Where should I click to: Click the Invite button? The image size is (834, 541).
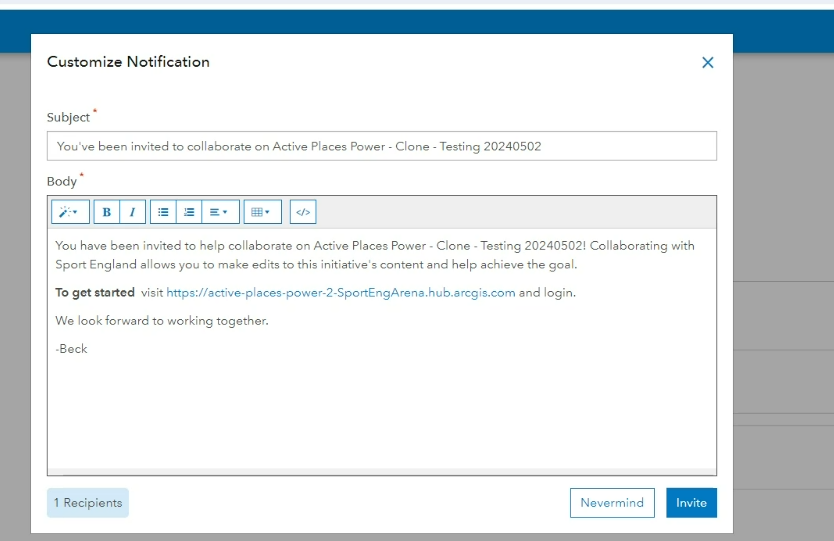pyautogui.click(x=691, y=503)
